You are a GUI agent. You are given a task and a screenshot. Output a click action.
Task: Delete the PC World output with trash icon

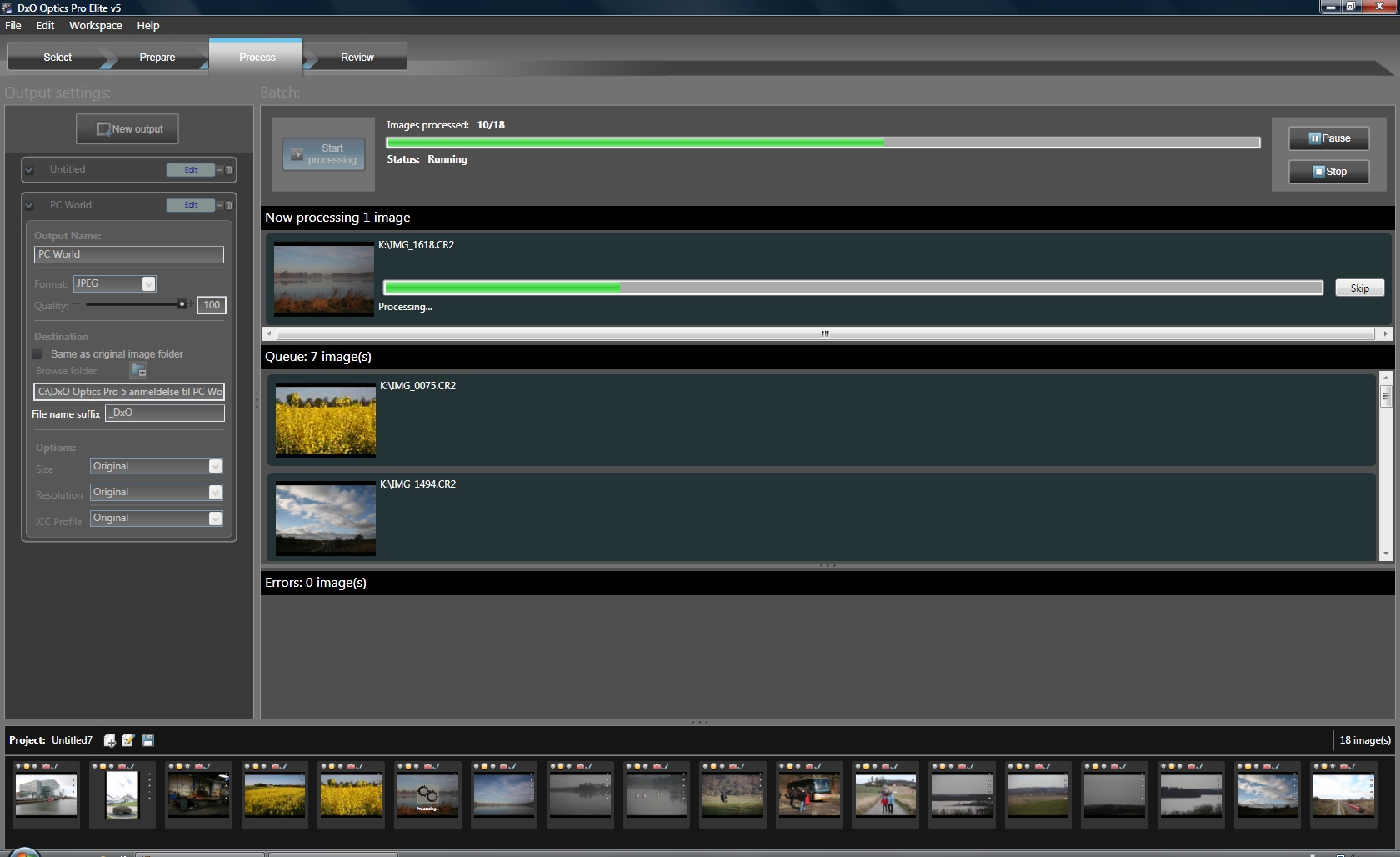tap(229, 205)
